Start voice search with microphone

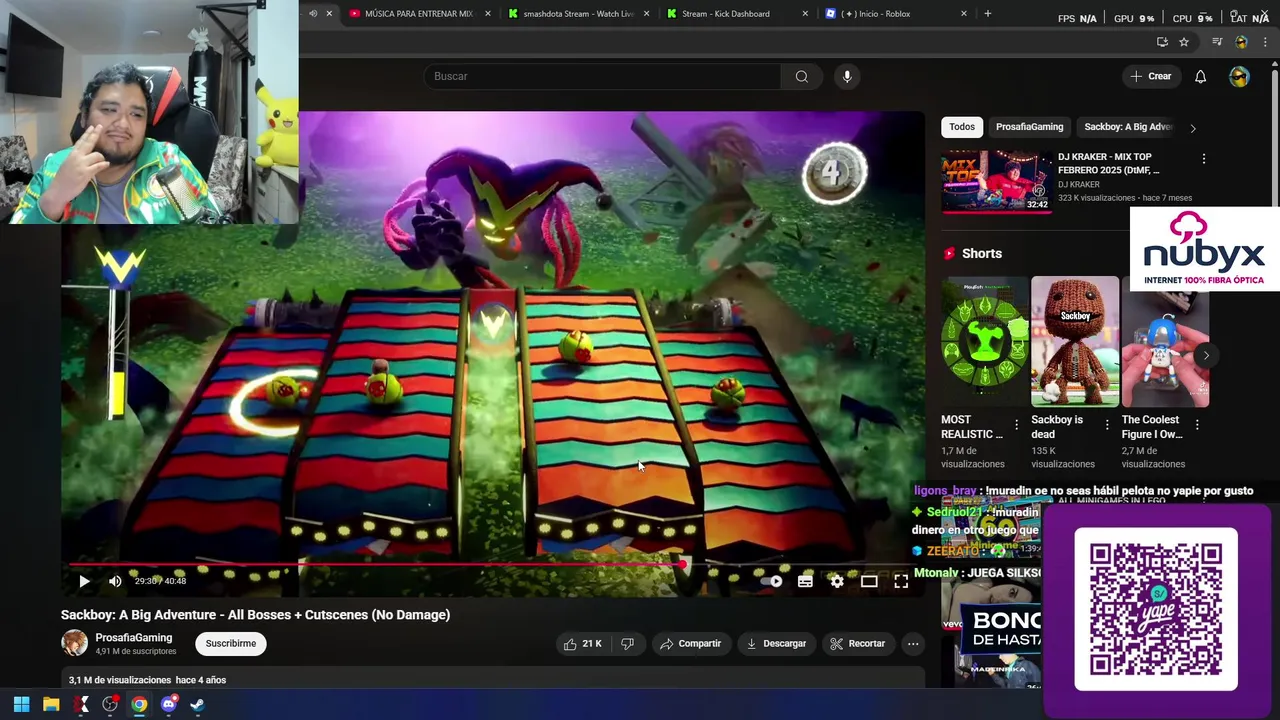point(847,76)
